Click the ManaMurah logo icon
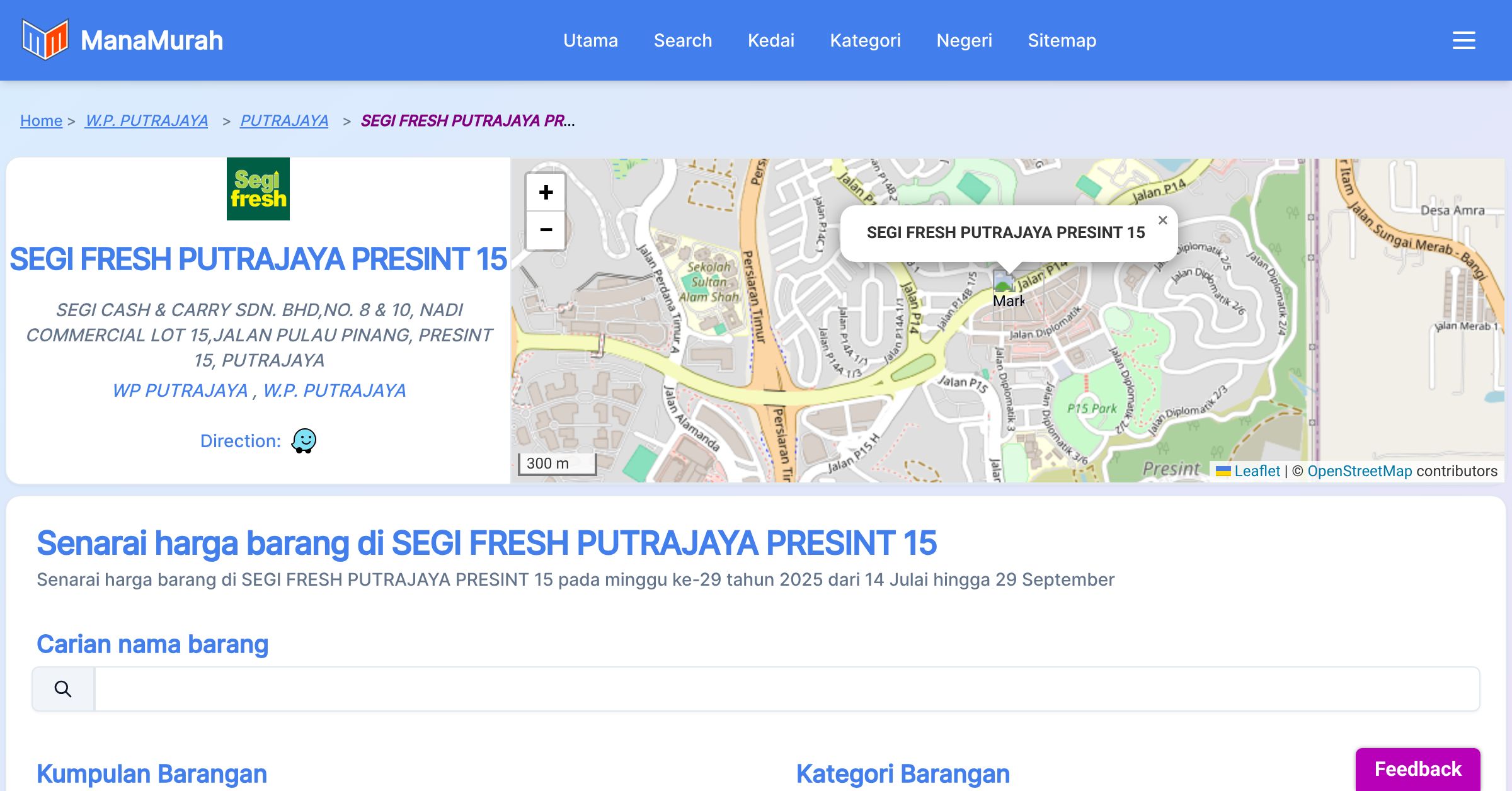Screen dimensions: 1512x791 [45, 40]
